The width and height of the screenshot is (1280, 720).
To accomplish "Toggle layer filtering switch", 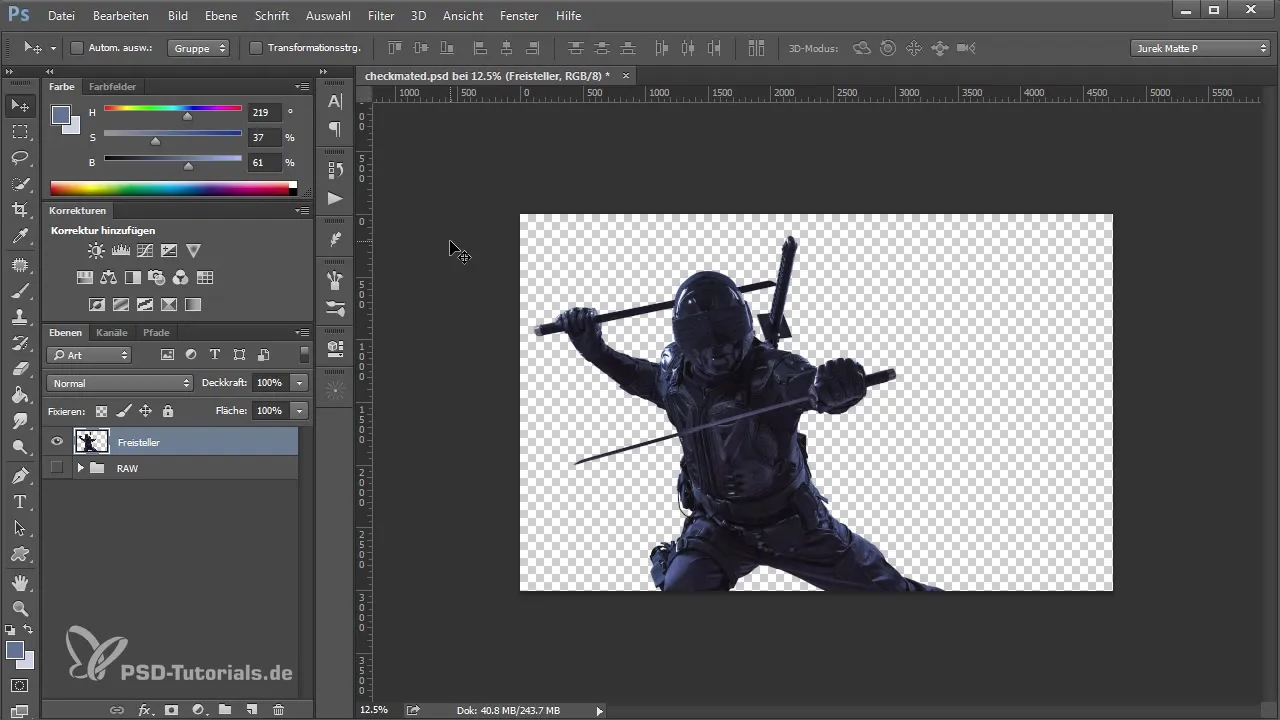I will coord(304,355).
